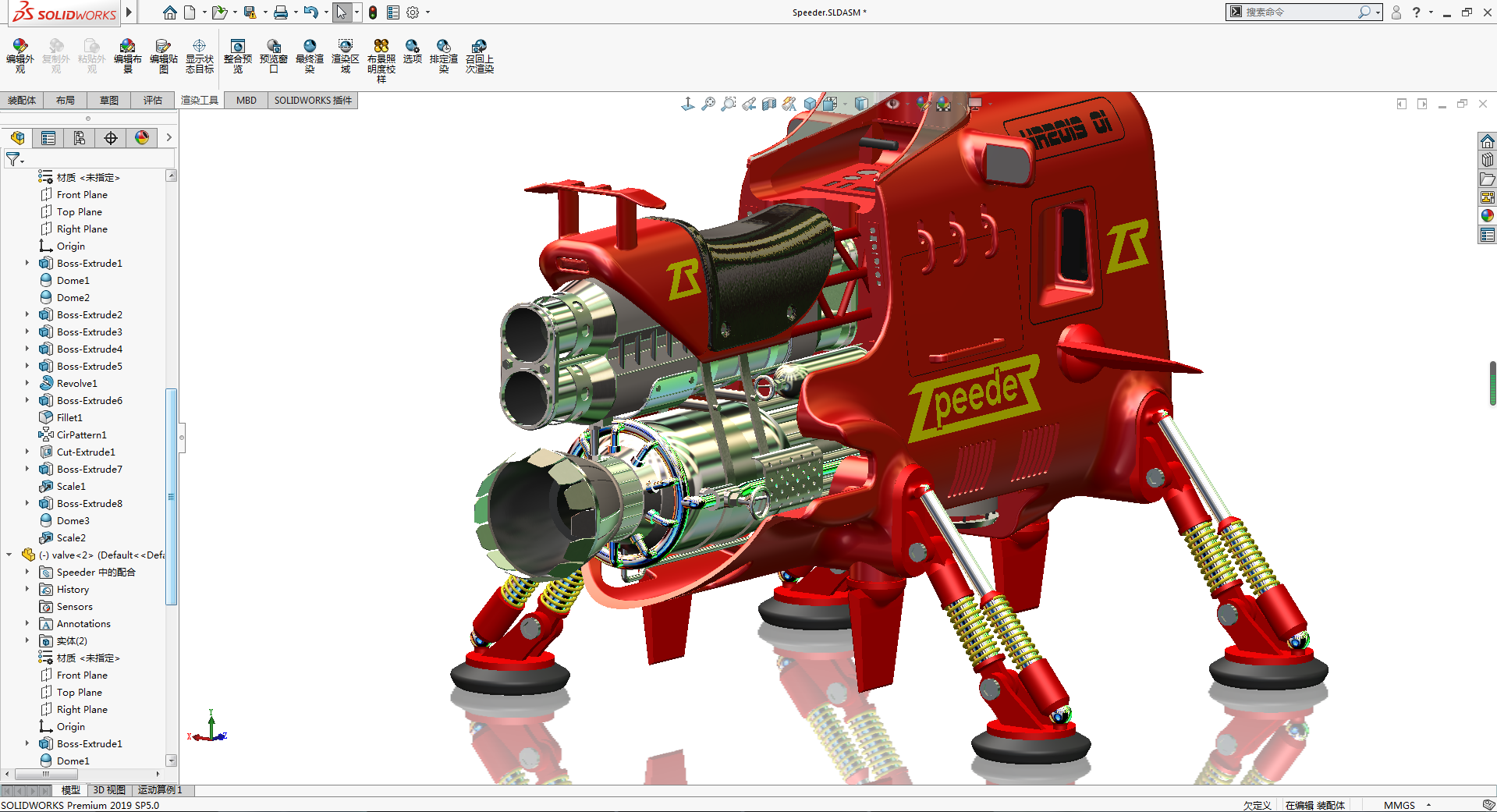Select the Sensors folder
Image resolution: width=1497 pixels, height=812 pixels.
point(74,606)
